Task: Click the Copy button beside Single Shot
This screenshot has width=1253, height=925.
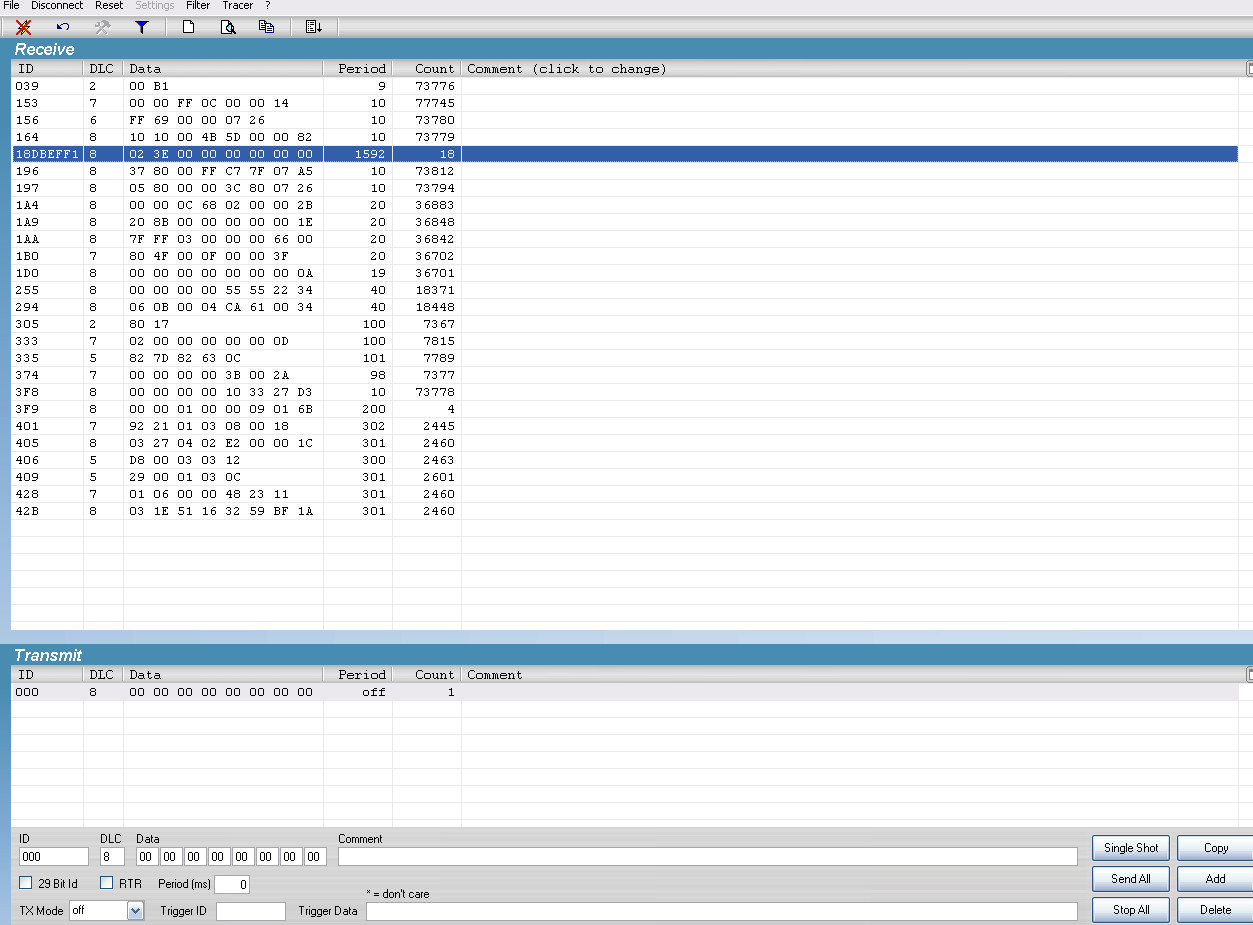Action: (x=1215, y=848)
